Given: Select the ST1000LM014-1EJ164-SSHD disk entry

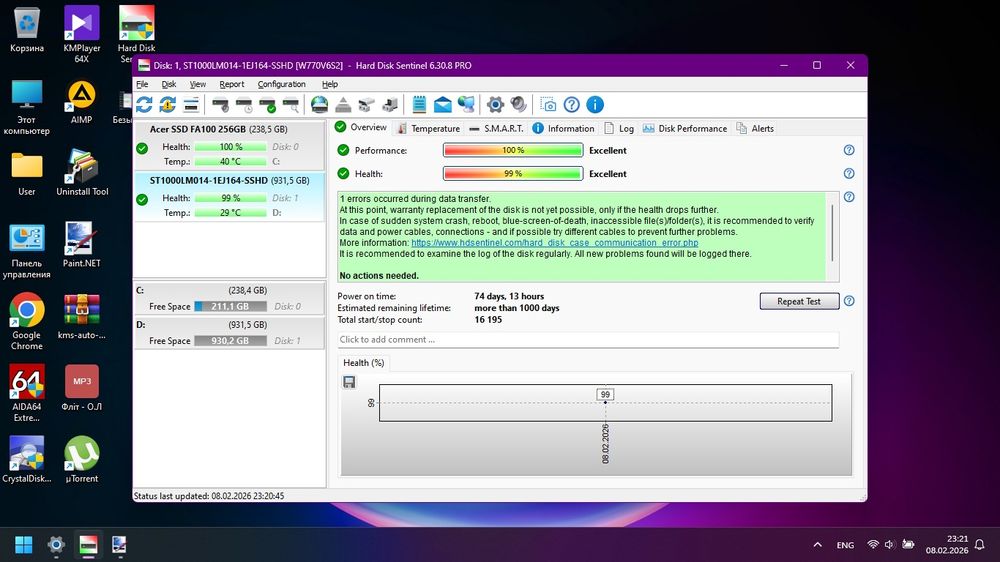Looking at the screenshot, I should tap(230, 196).
